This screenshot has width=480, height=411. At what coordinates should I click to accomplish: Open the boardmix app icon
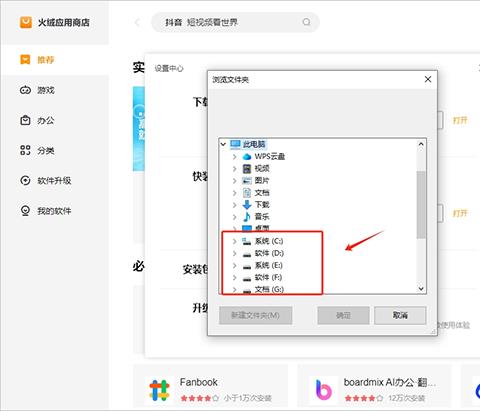(x=323, y=390)
